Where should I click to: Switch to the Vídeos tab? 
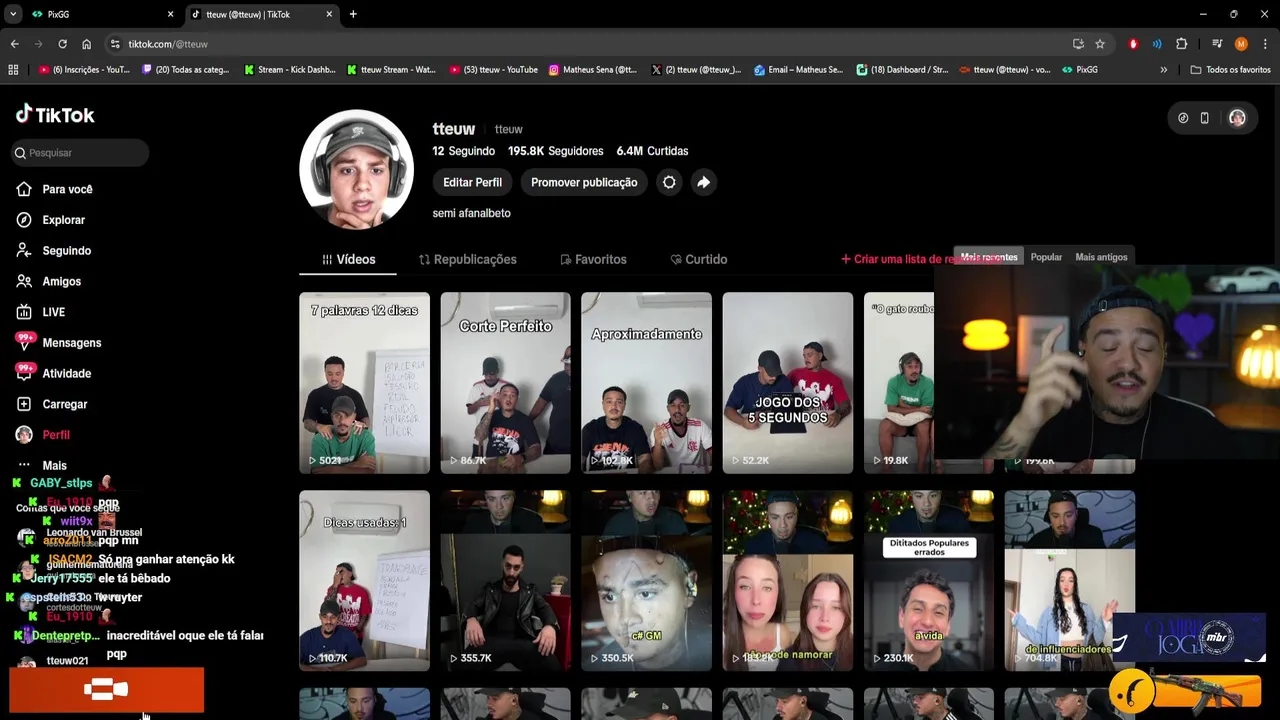tap(348, 259)
